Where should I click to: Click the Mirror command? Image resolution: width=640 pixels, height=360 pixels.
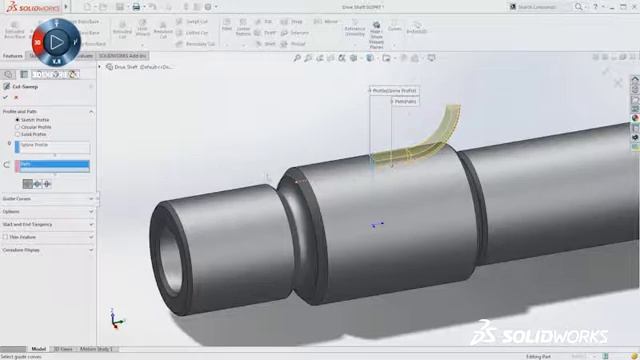point(326,22)
